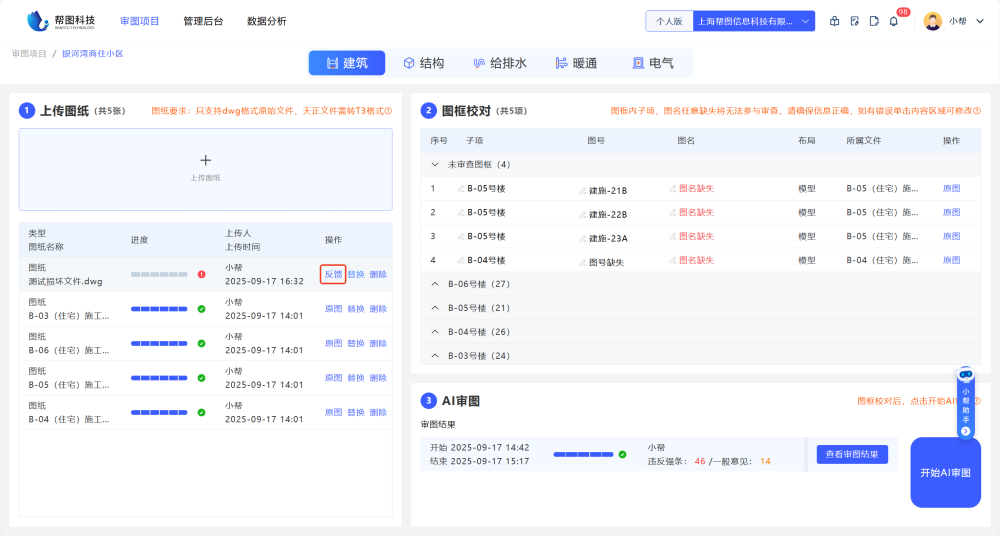The height and width of the screenshot is (536, 1000).
Task: Click the red error icon for 测试损坏文件.dwg
Action: pos(201,274)
